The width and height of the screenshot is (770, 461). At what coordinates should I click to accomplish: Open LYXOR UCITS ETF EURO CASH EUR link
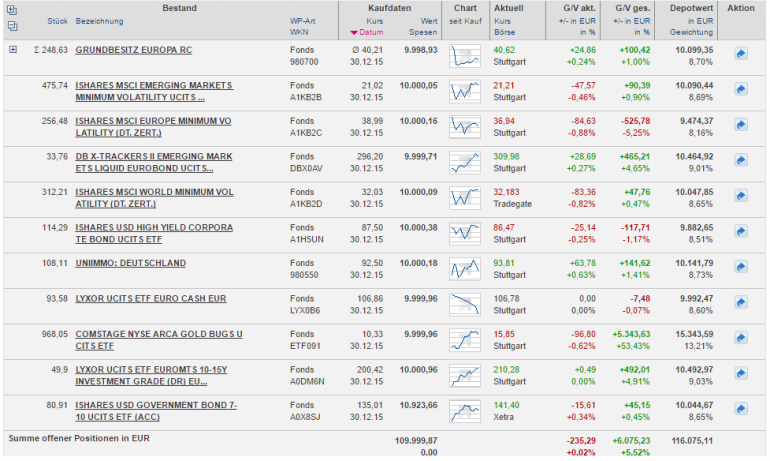tap(151, 298)
